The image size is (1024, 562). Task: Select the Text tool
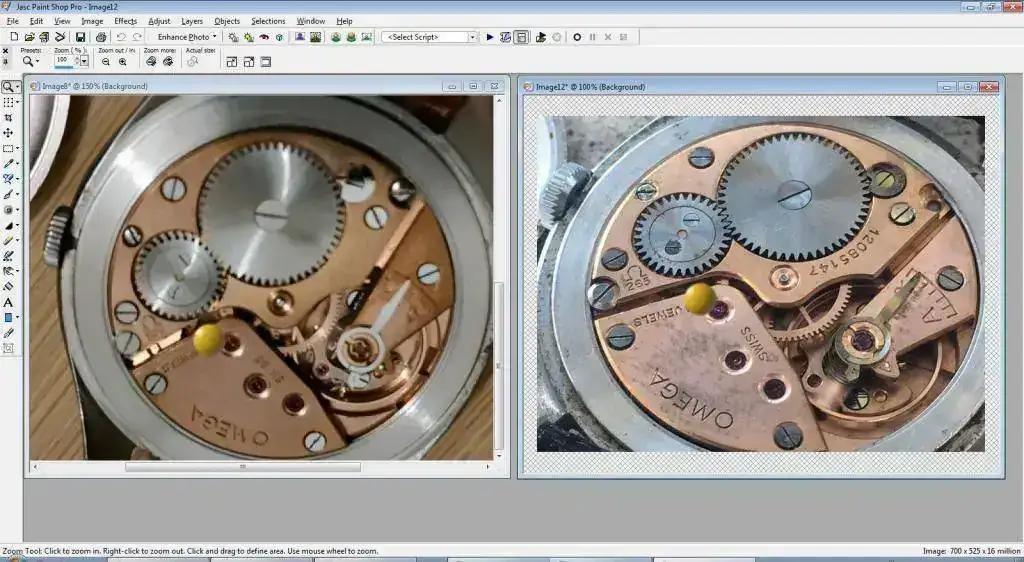point(9,302)
